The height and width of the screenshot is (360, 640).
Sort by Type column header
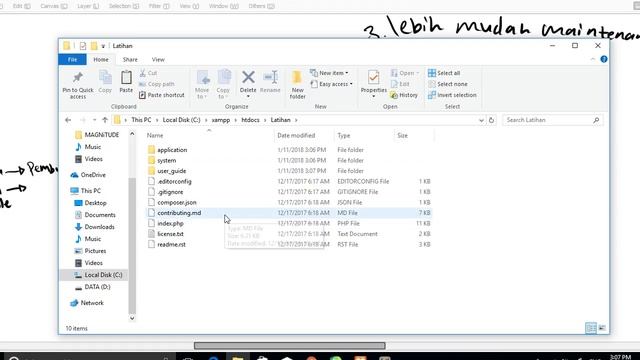344,136
